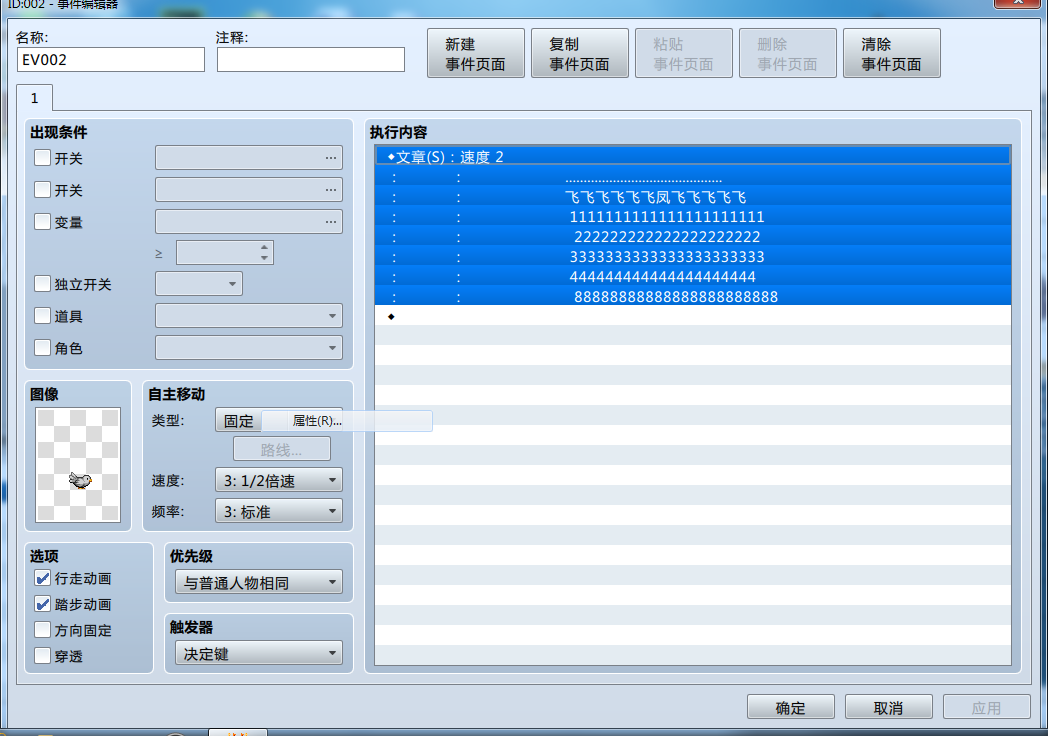Viewport: 1048px width, 736px height.
Task: Click the bird sprite image preview
Action: point(78,465)
